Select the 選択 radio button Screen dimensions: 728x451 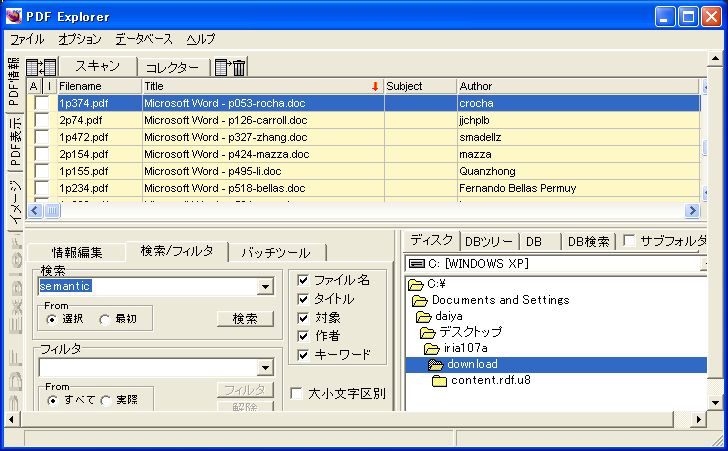[x=52, y=319]
